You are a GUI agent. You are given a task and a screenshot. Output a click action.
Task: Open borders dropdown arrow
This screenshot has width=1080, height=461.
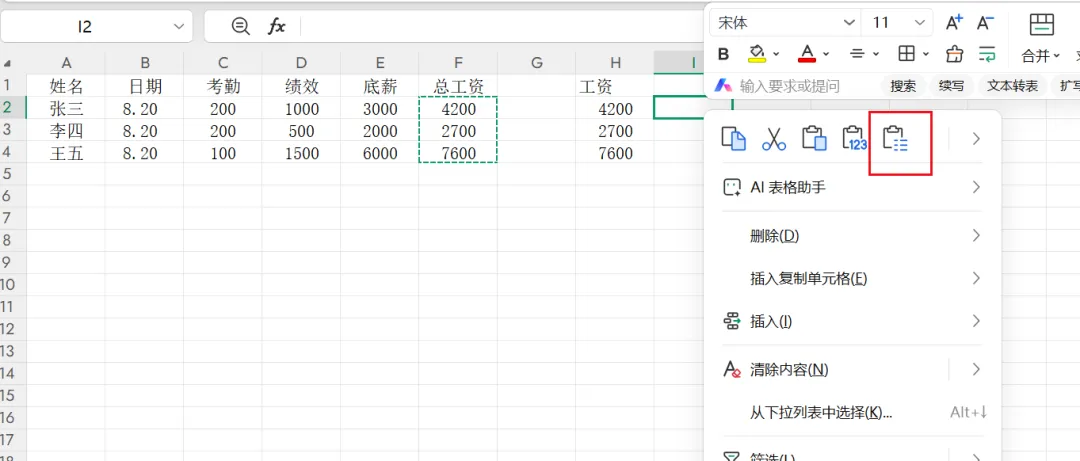pos(926,54)
